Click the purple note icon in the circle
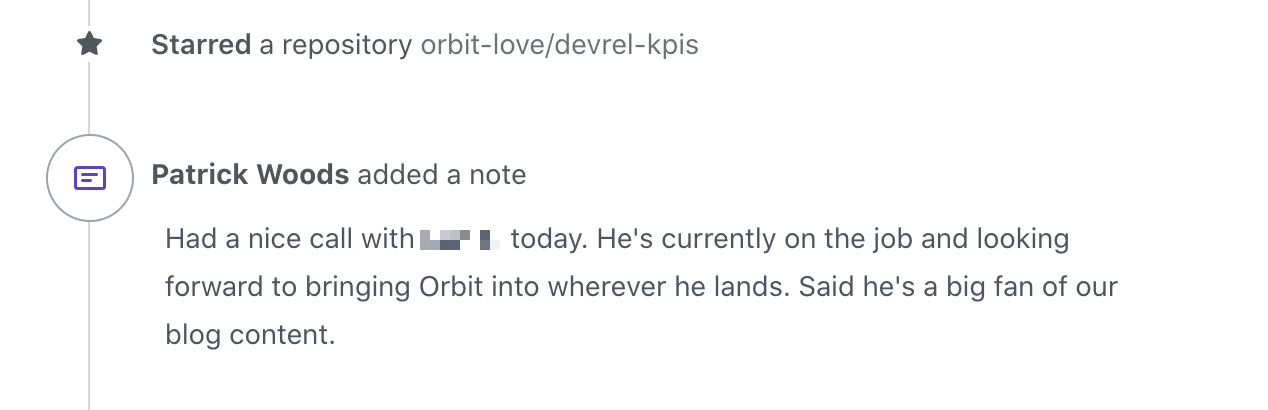 [90, 178]
